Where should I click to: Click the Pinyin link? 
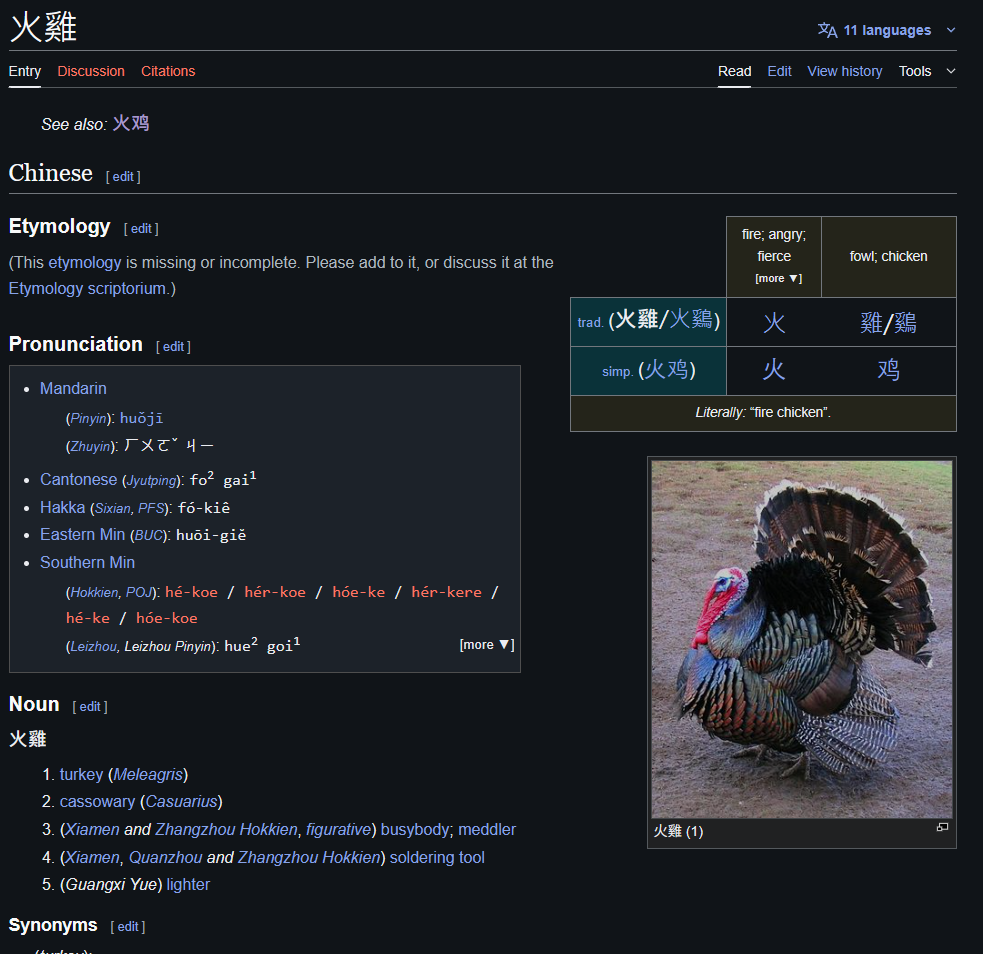(x=88, y=419)
